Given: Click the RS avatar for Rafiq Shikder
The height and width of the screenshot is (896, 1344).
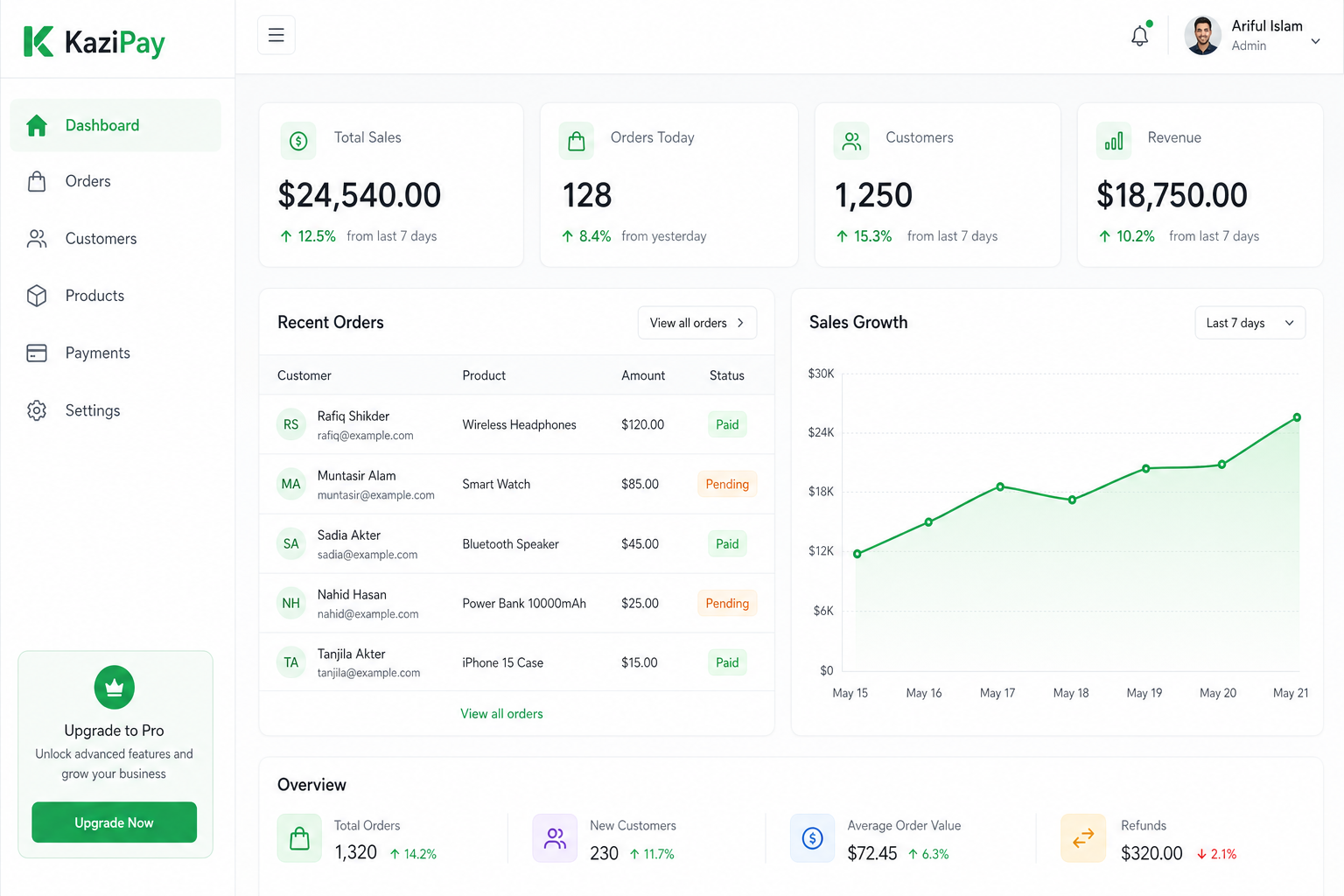Looking at the screenshot, I should pos(291,424).
